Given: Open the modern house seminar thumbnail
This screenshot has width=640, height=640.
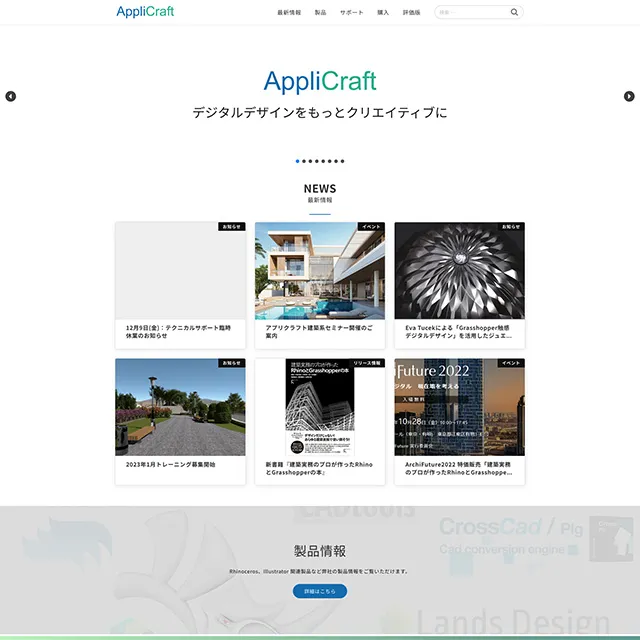Looking at the screenshot, I should [320, 271].
